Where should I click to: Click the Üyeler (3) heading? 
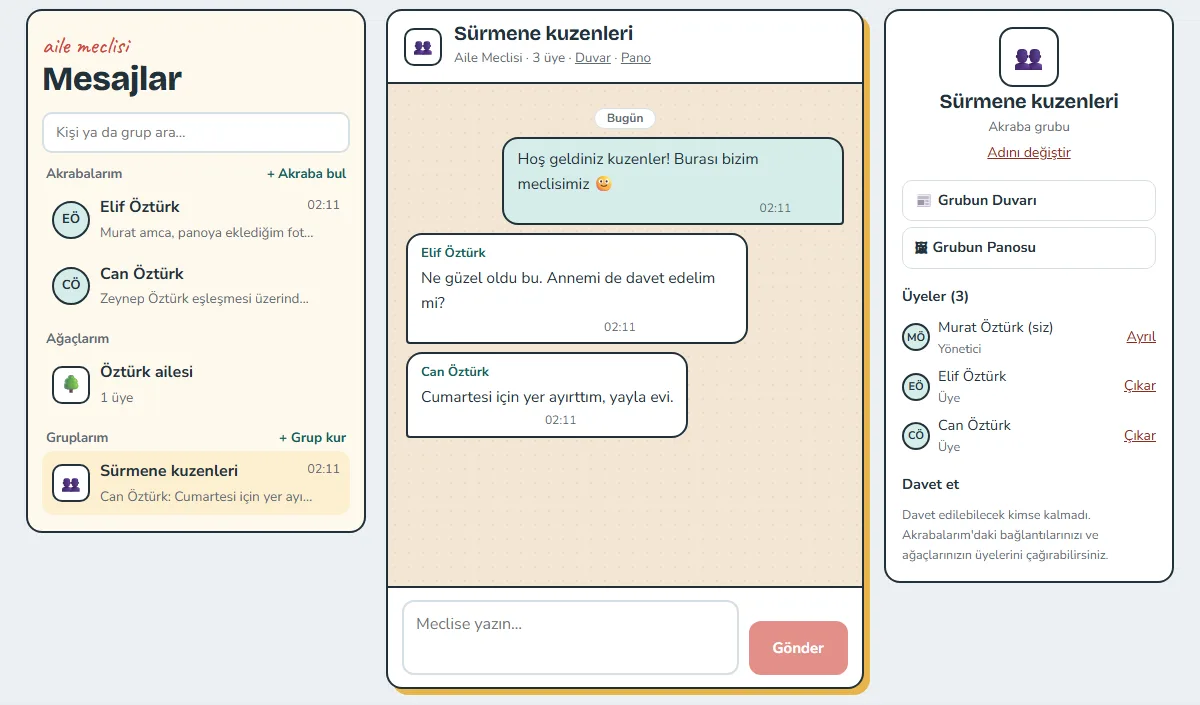tap(935, 296)
